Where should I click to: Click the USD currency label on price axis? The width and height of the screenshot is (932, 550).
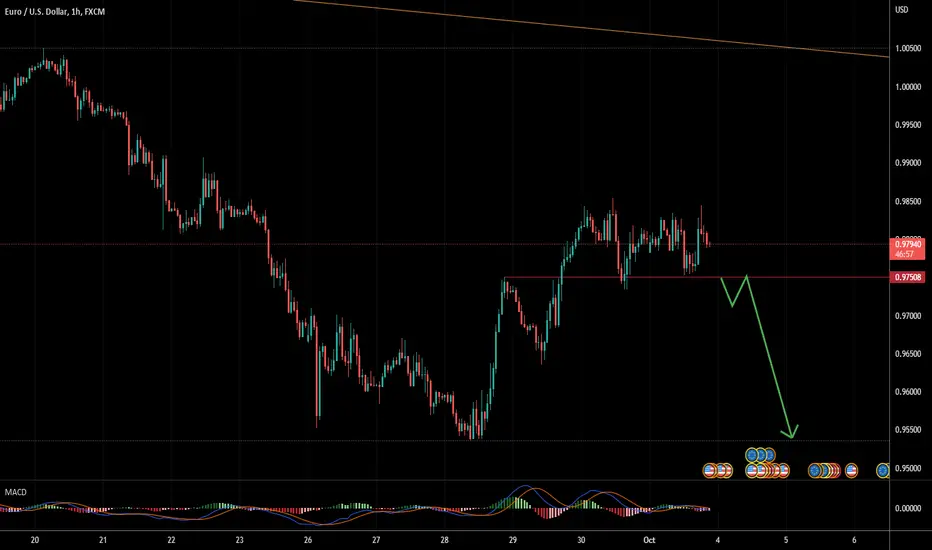tap(902, 10)
